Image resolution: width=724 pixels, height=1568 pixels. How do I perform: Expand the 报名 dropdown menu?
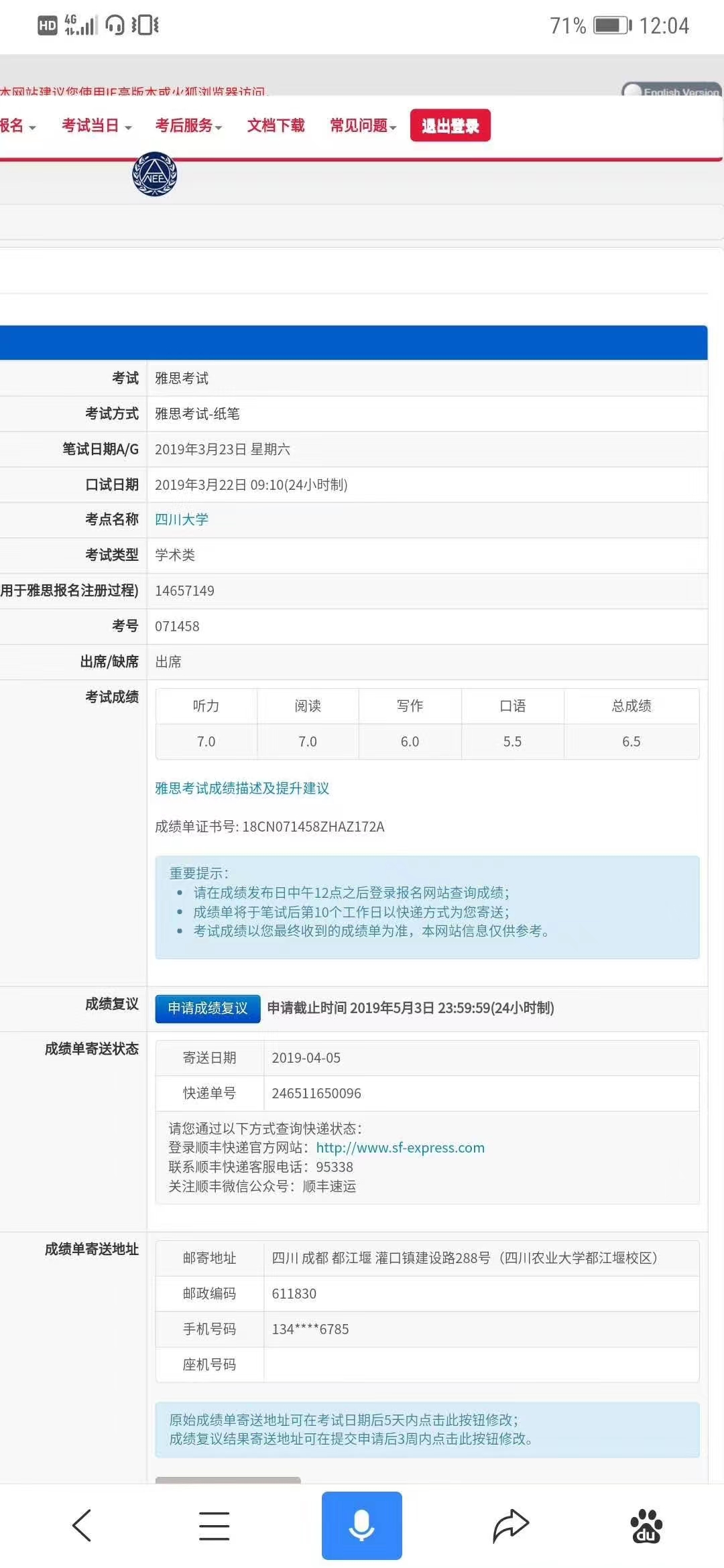click(17, 125)
